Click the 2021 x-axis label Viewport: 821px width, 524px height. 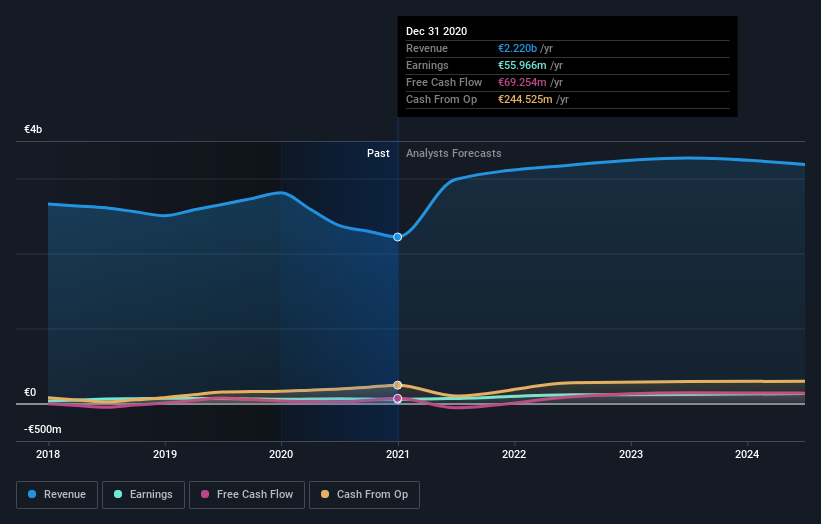[x=397, y=454]
